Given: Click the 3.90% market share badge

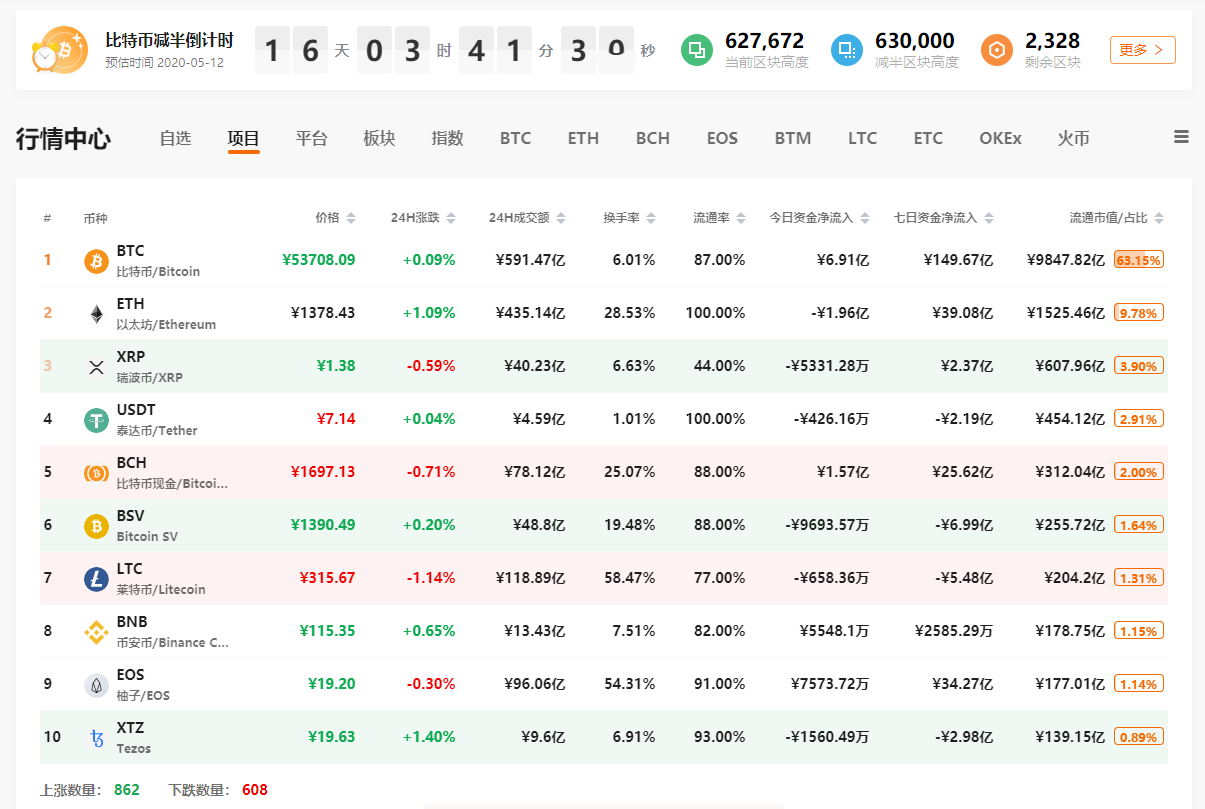Looking at the screenshot, I should [x=1138, y=366].
